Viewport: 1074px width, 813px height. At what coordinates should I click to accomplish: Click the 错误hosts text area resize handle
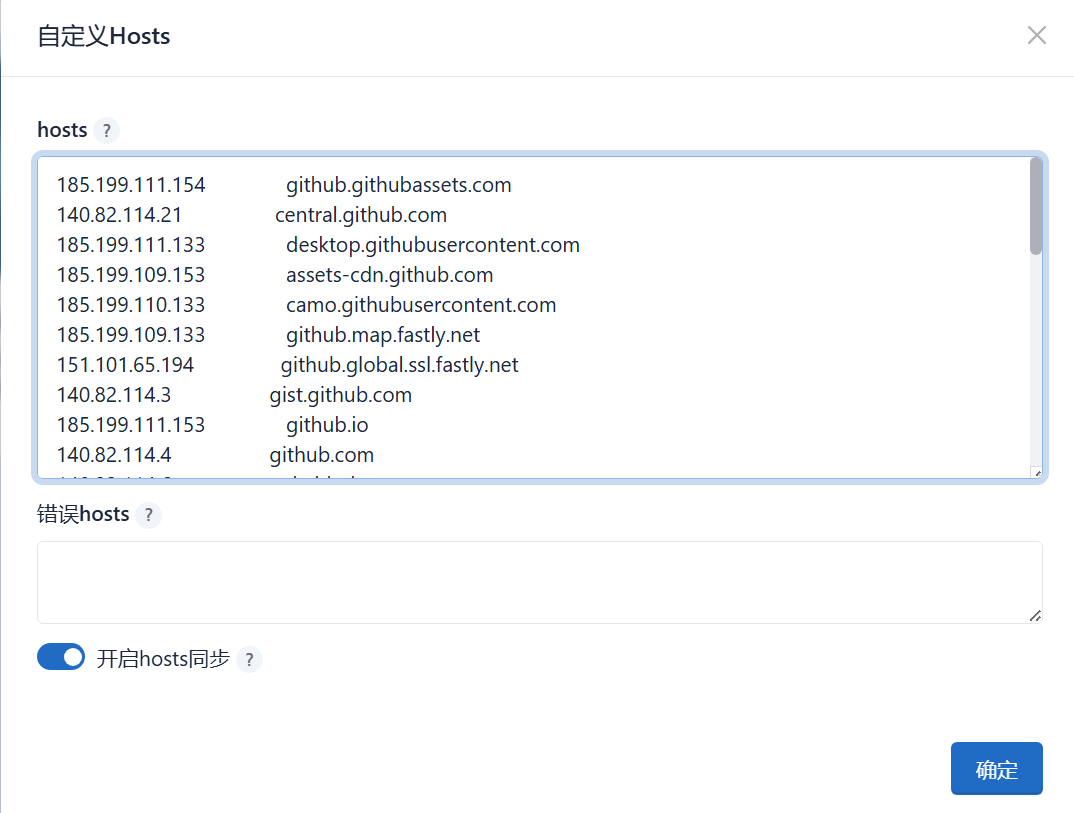1036,617
